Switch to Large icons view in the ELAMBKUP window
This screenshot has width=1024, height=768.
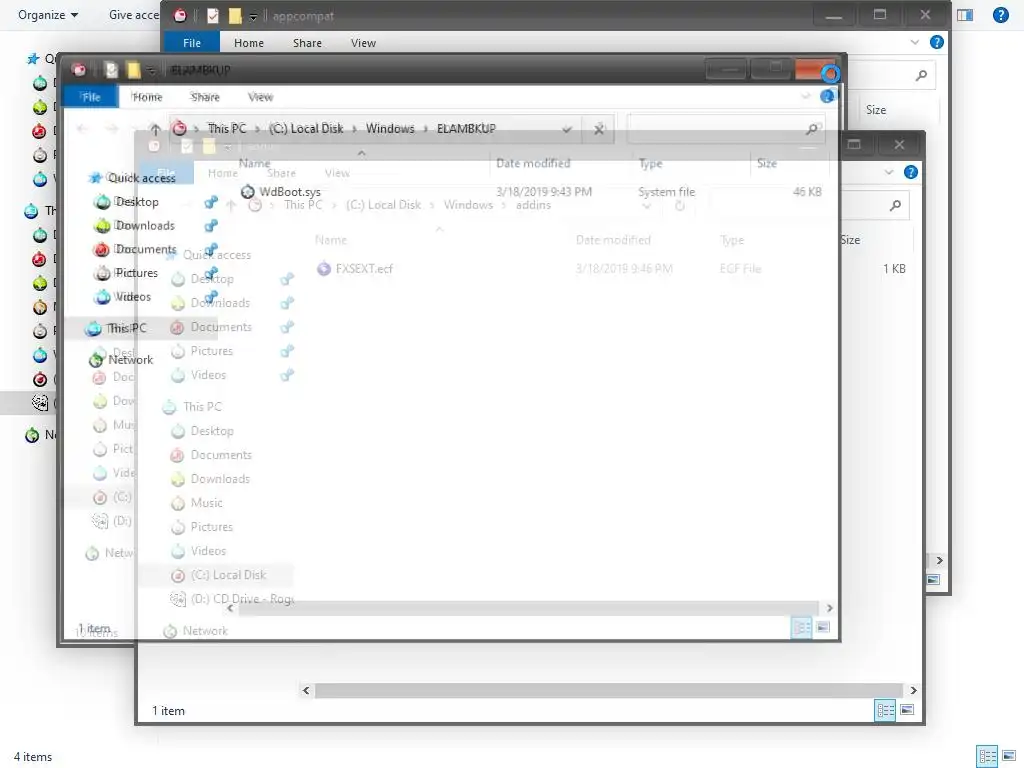(x=824, y=628)
